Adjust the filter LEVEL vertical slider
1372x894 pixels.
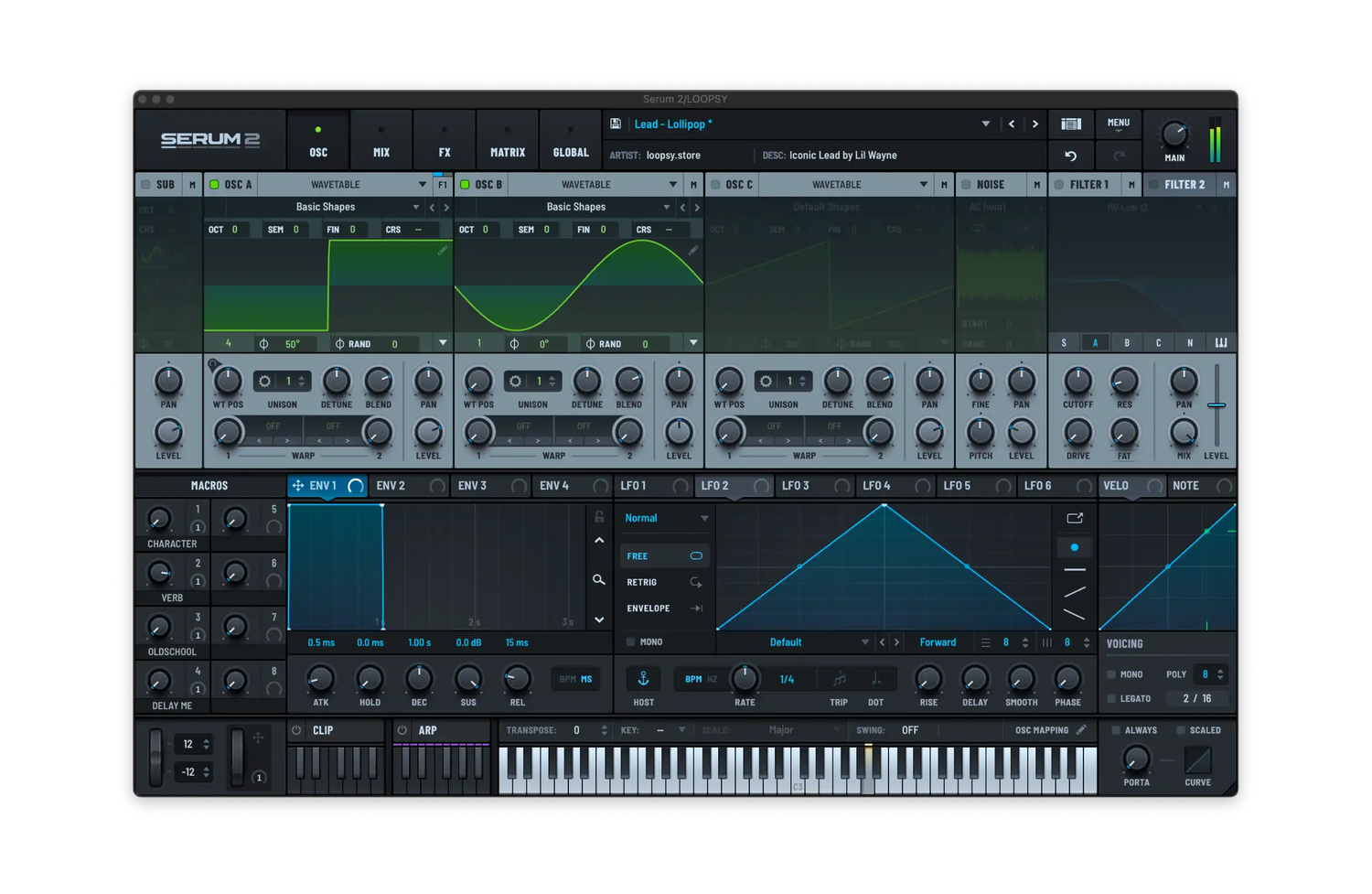pyautogui.click(x=1217, y=404)
